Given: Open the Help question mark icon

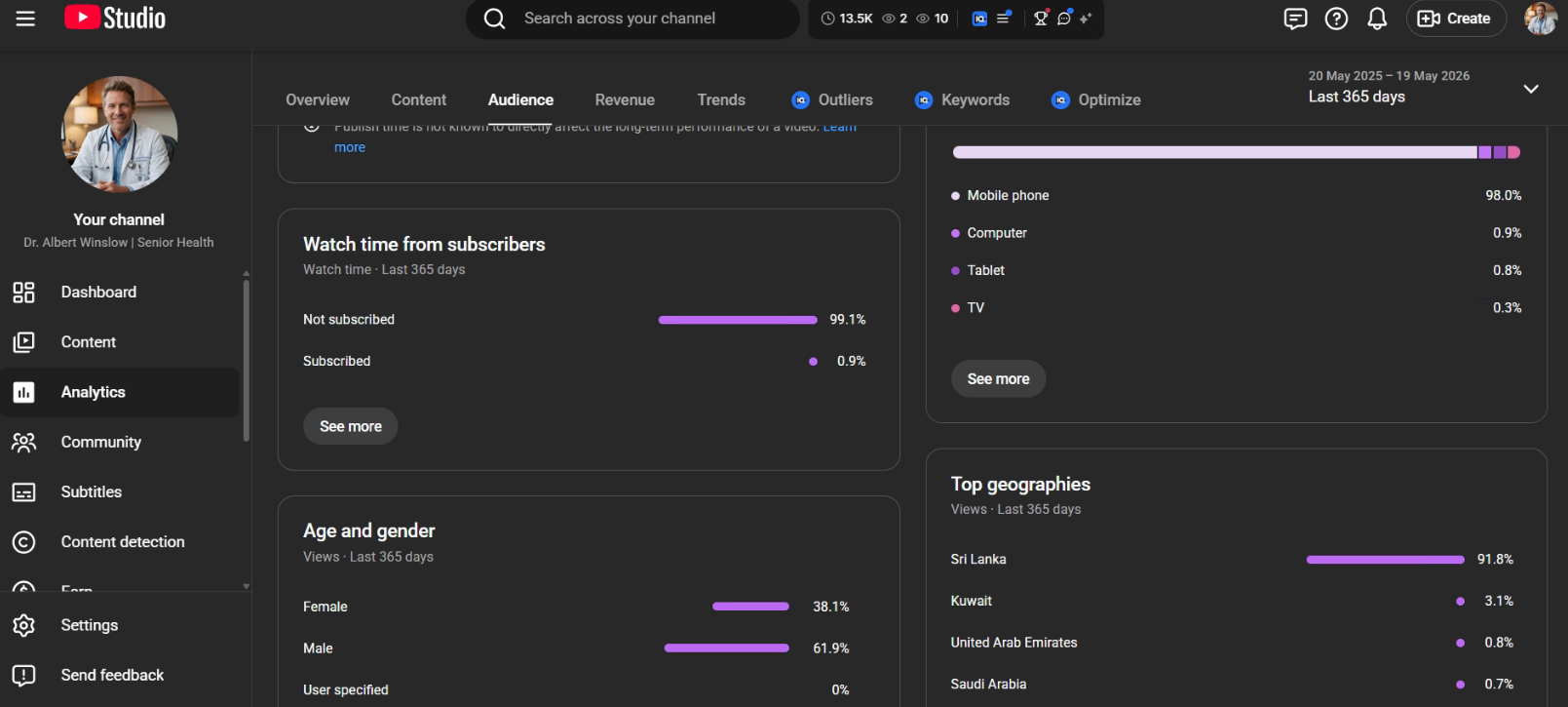Looking at the screenshot, I should [x=1336, y=19].
